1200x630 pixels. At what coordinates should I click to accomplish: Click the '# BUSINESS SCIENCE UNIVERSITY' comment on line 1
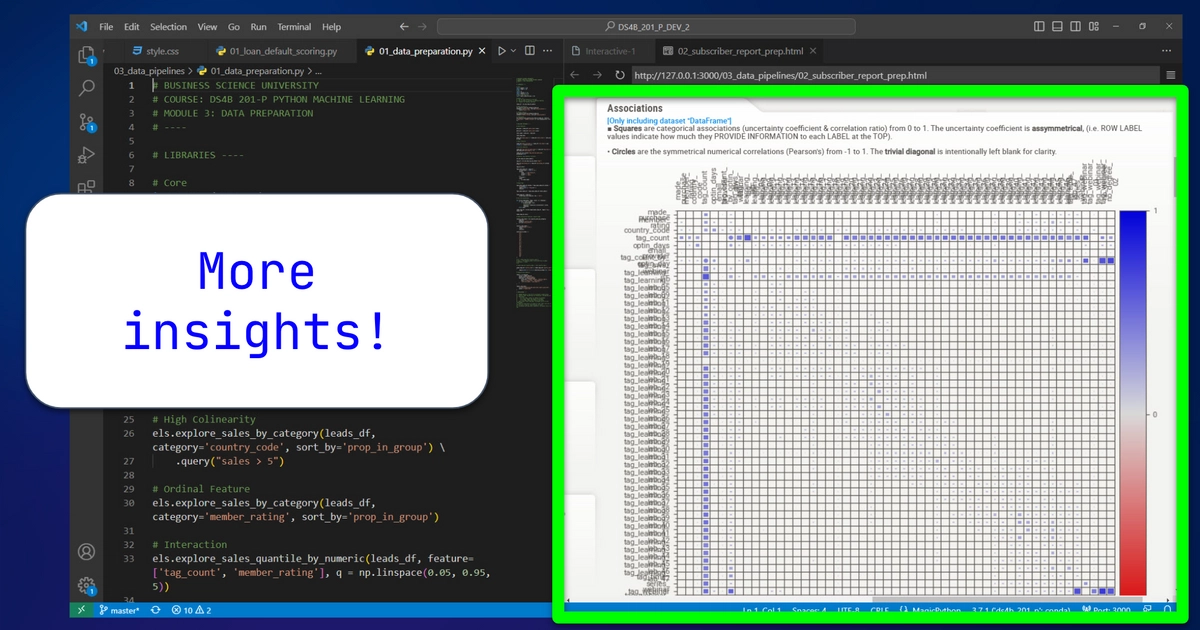(x=236, y=86)
